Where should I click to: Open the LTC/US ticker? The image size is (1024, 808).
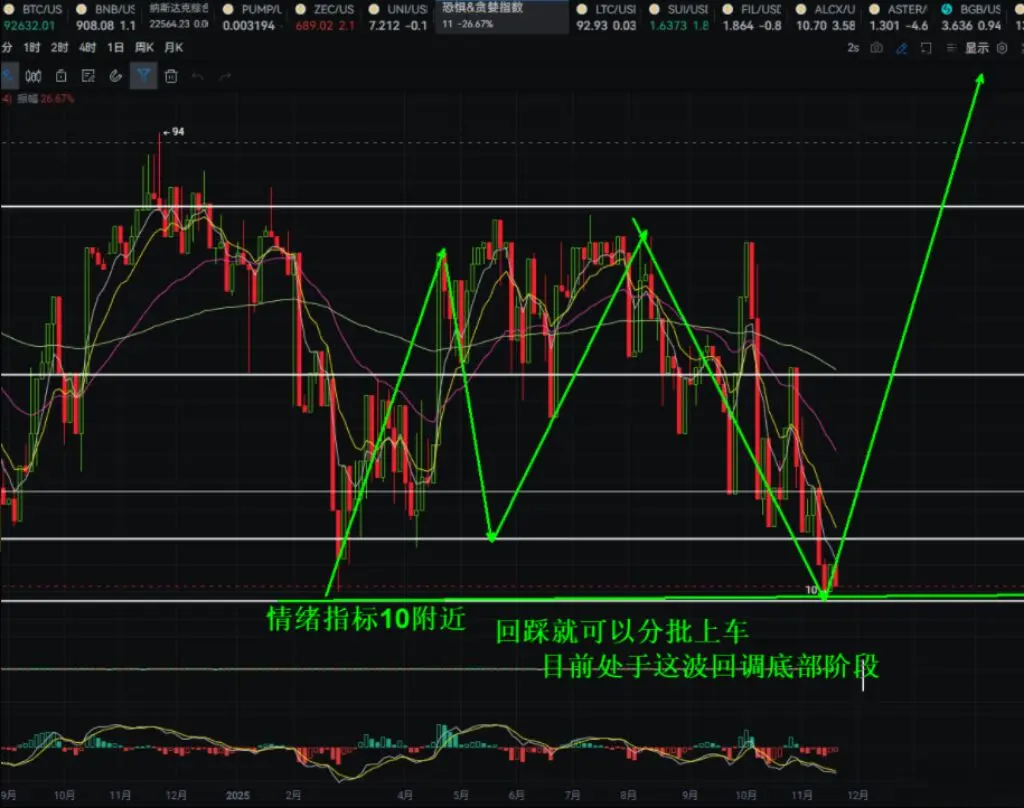[x=606, y=17]
